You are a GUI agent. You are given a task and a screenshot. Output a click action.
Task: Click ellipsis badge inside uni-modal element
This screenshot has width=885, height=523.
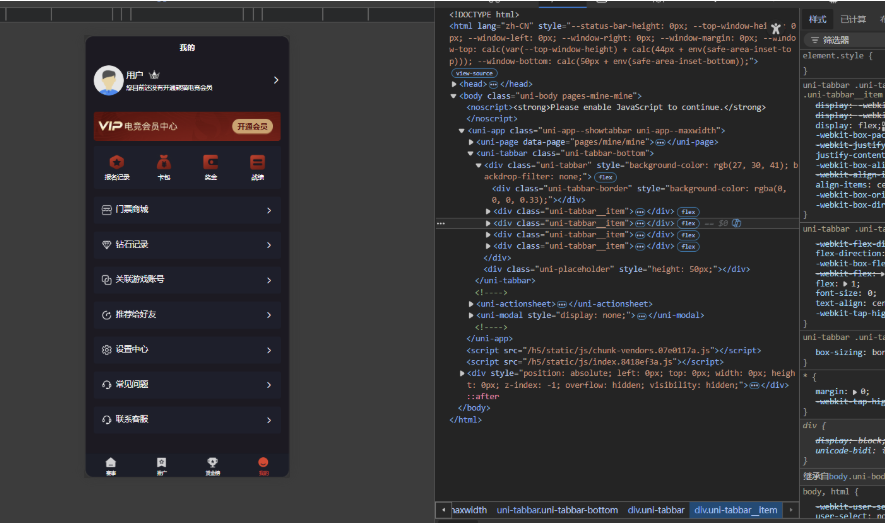[x=642, y=316]
